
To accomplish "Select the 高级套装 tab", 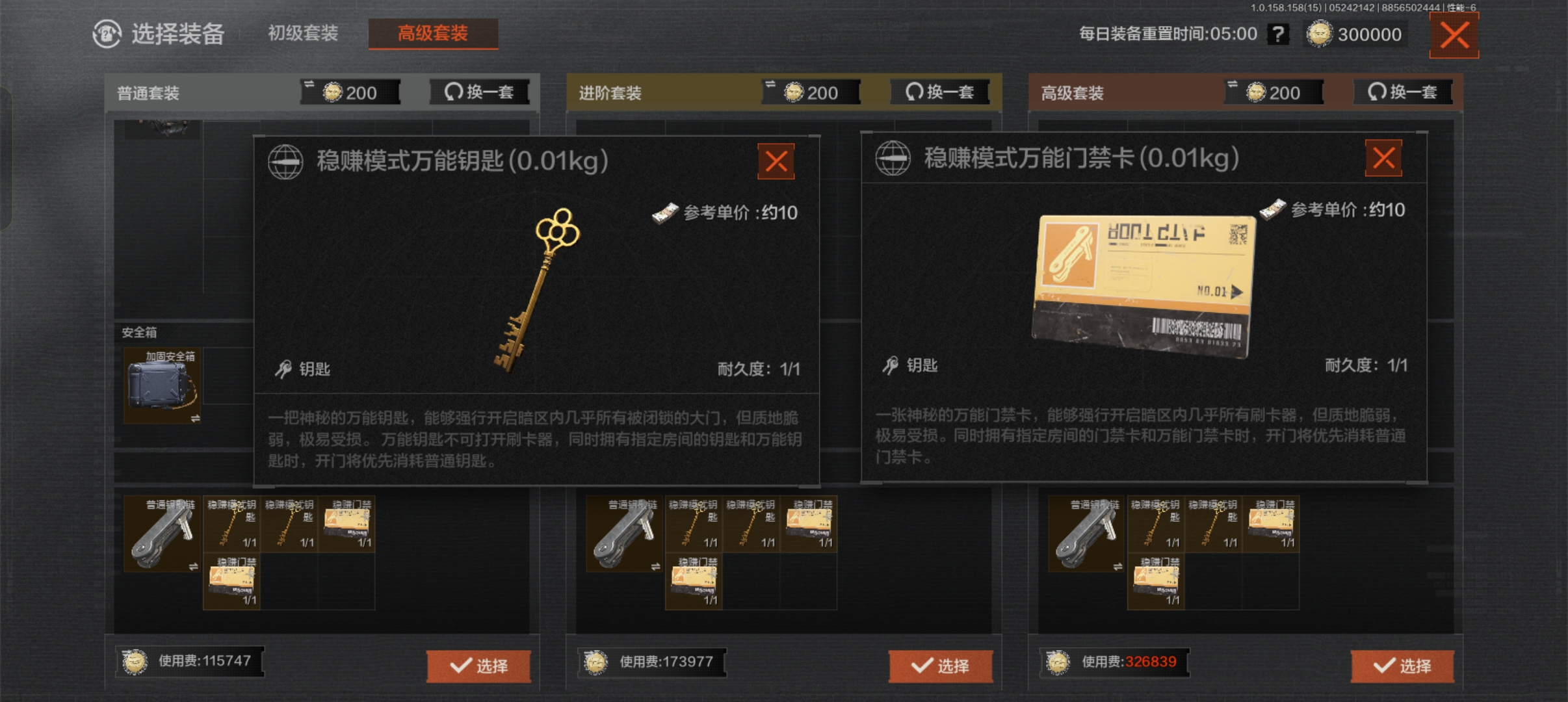I will [433, 33].
